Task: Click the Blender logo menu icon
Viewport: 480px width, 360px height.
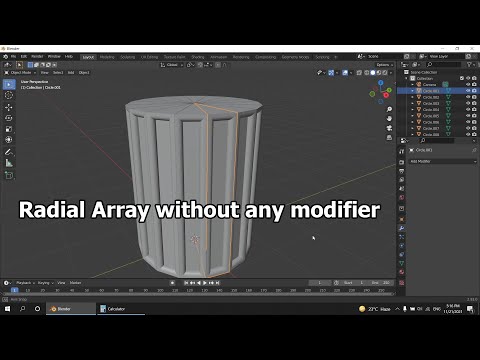Action: click(5, 57)
